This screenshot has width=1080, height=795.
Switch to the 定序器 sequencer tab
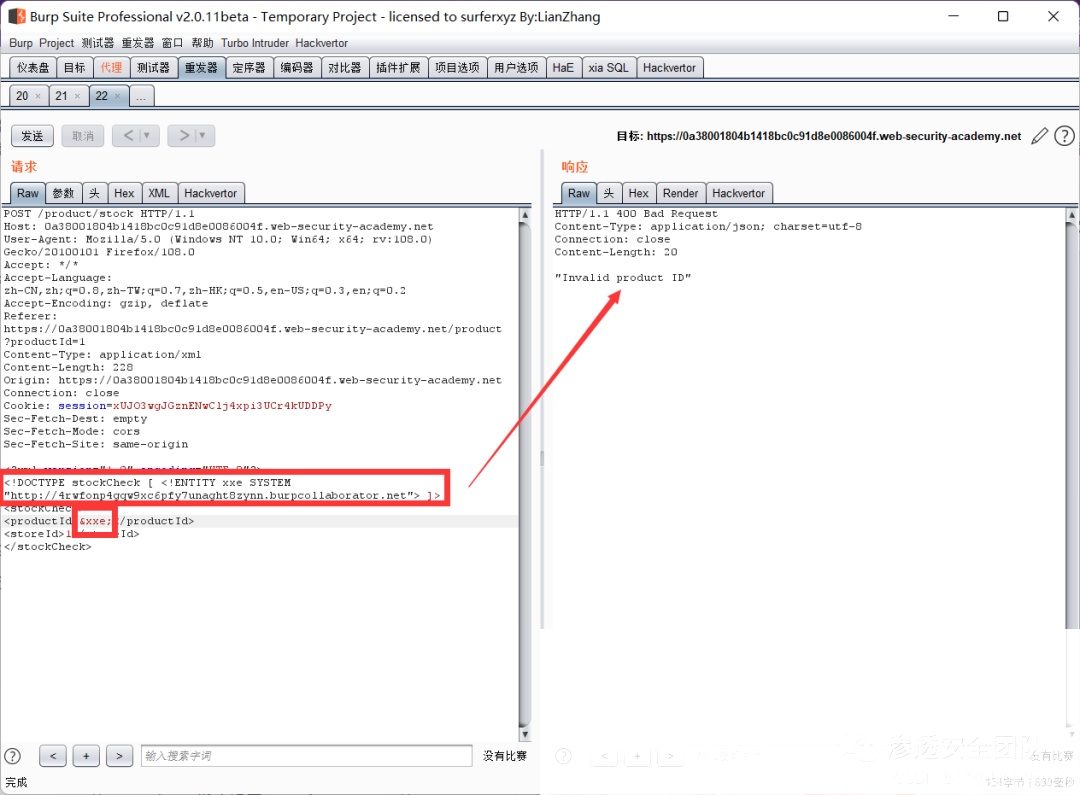point(249,68)
